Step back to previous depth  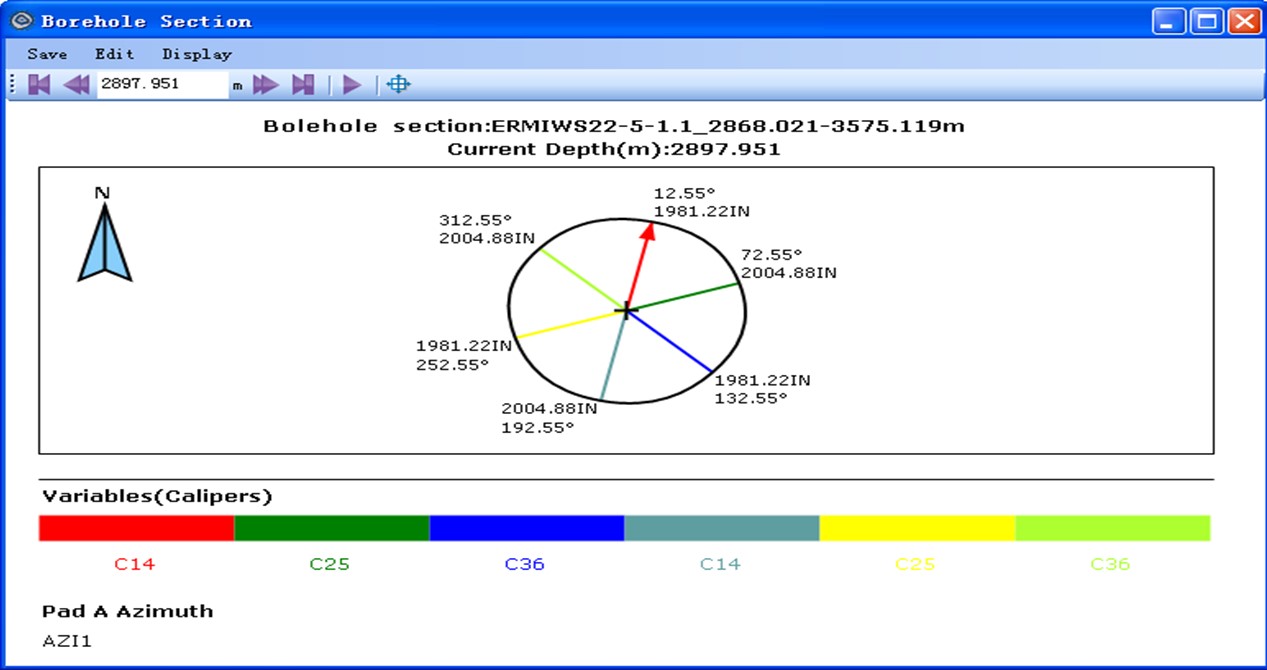pyautogui.click(x=76, y=85)
